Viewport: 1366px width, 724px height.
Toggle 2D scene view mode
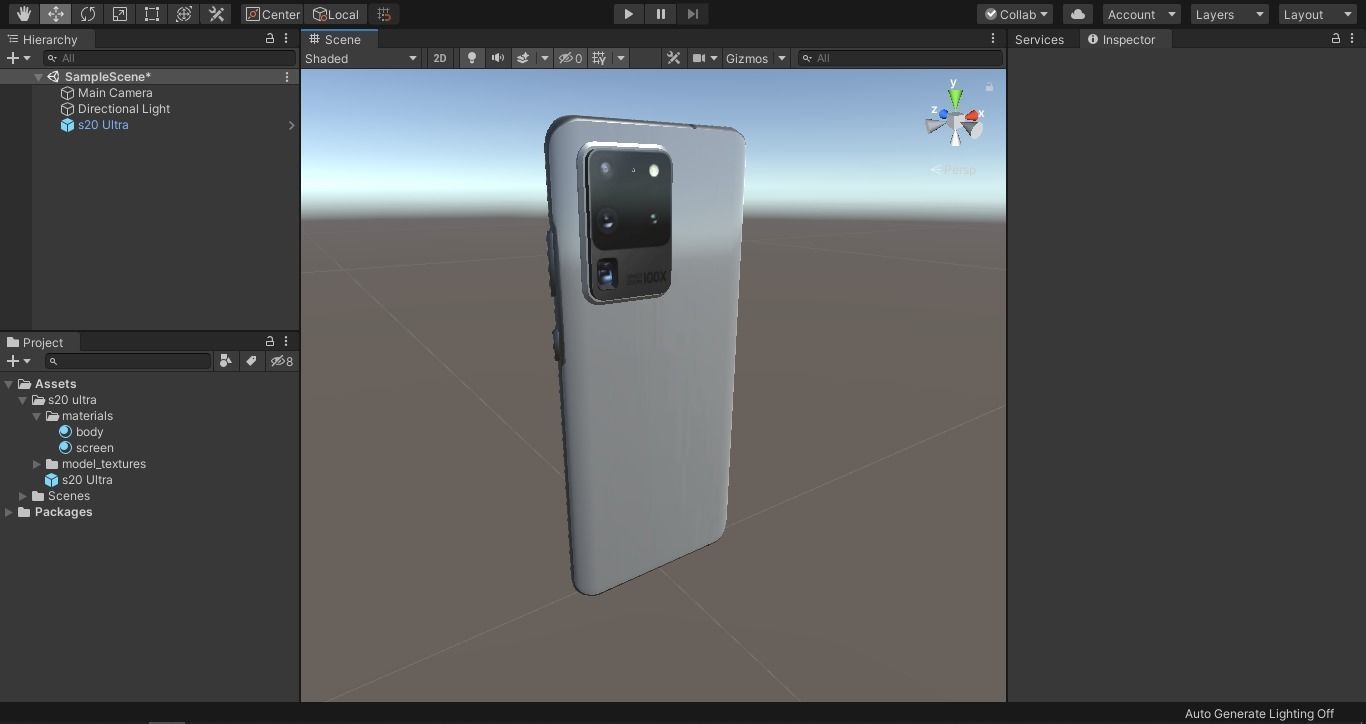point(439,58)
